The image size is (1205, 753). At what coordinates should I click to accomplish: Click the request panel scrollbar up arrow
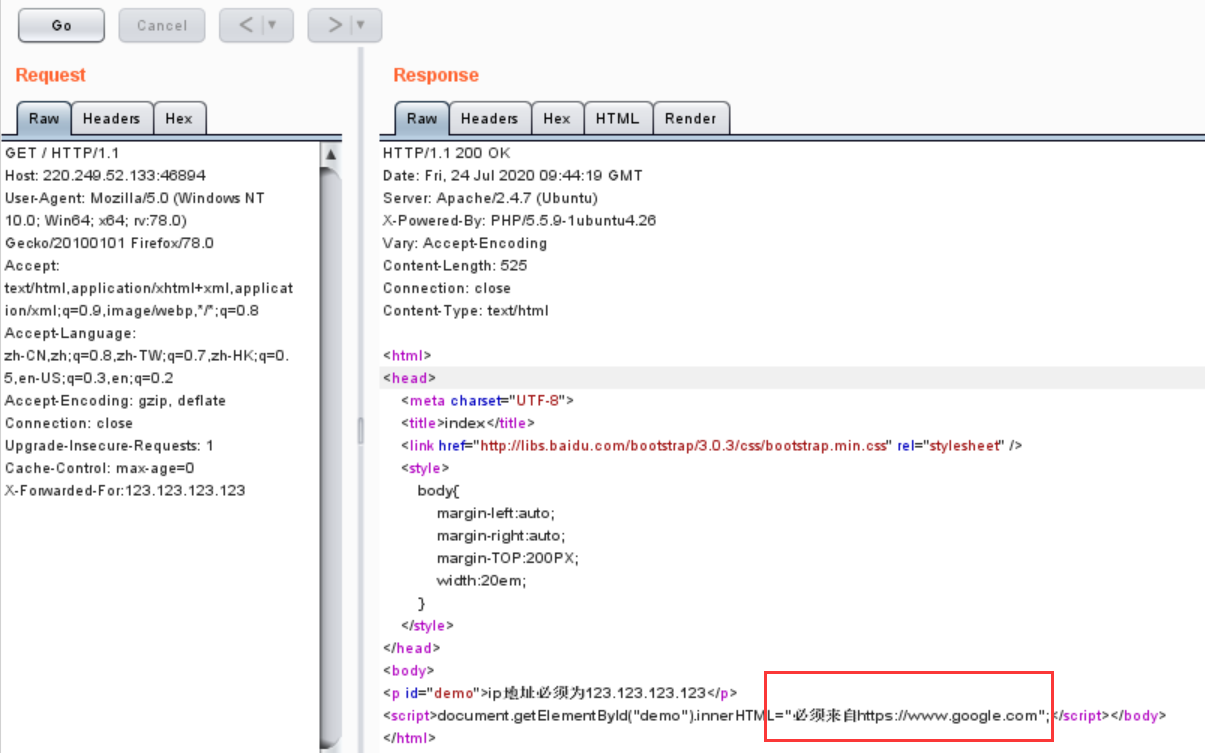tap(332, 152)
